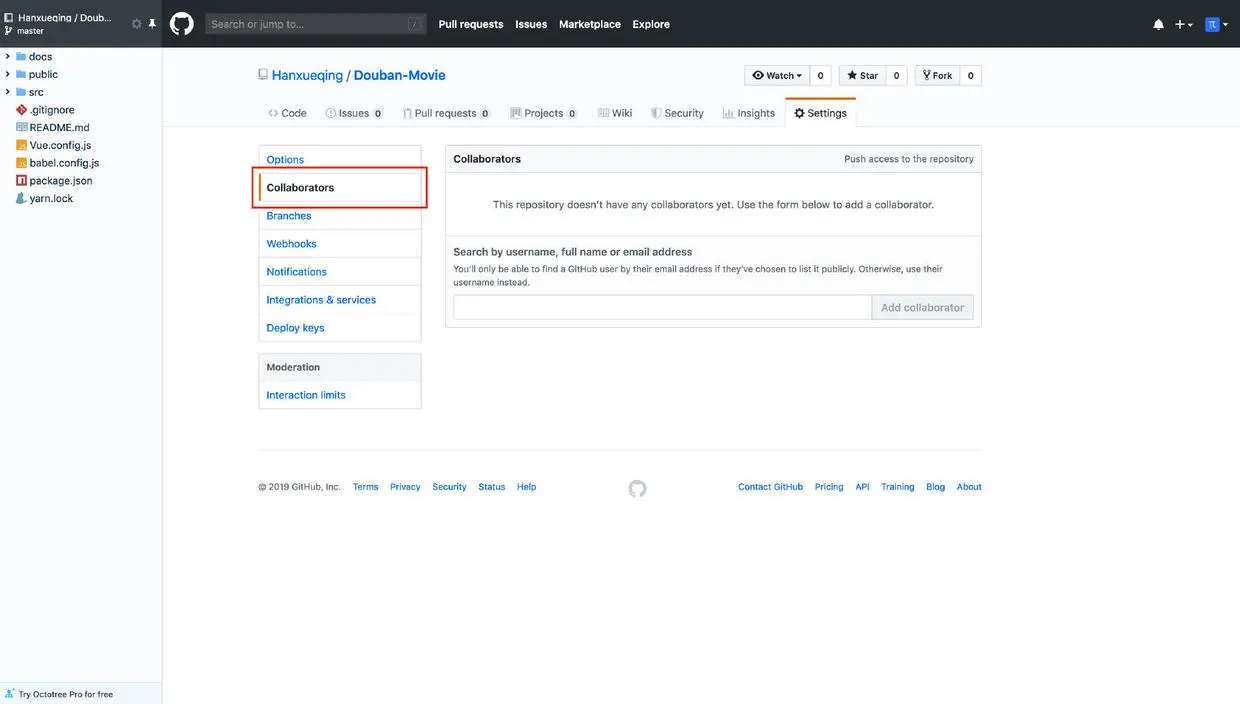Viewport: 1240px width, 704px height.
Task: Click the public folder icon
Action: click(x=21, y=74)
